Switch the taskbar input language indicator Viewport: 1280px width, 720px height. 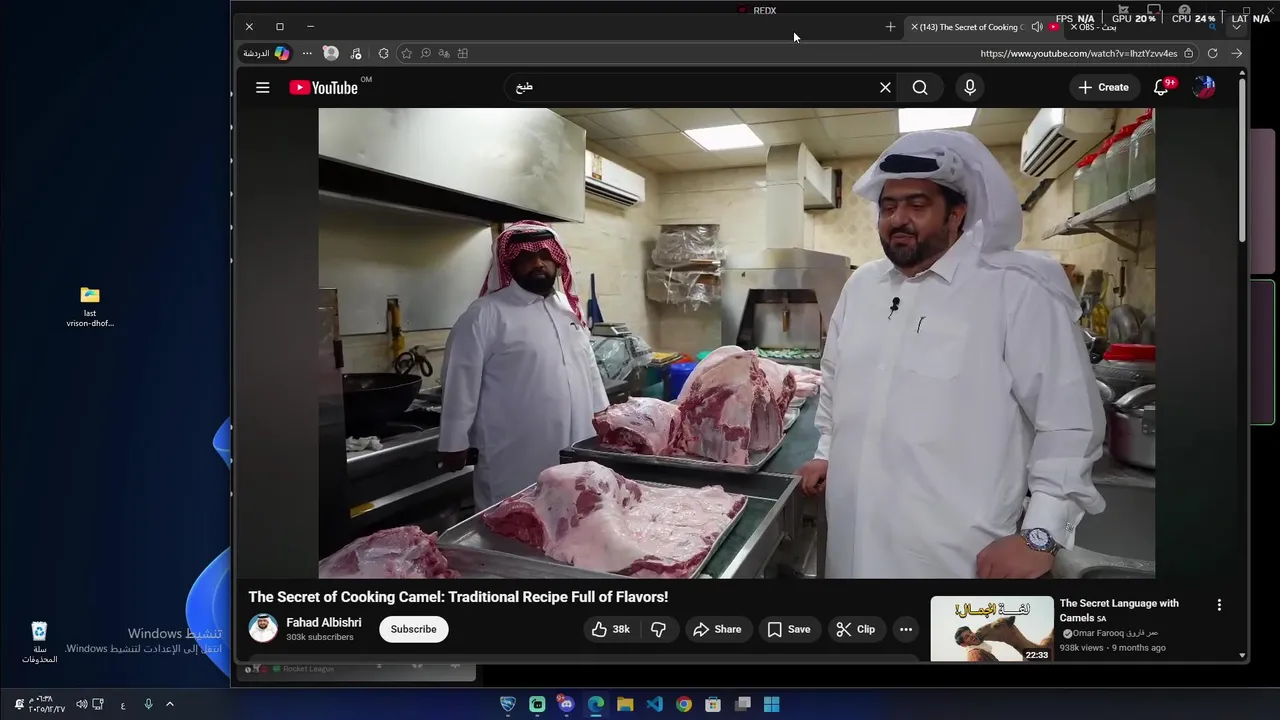pyautogui.click(x=123, y=705)
